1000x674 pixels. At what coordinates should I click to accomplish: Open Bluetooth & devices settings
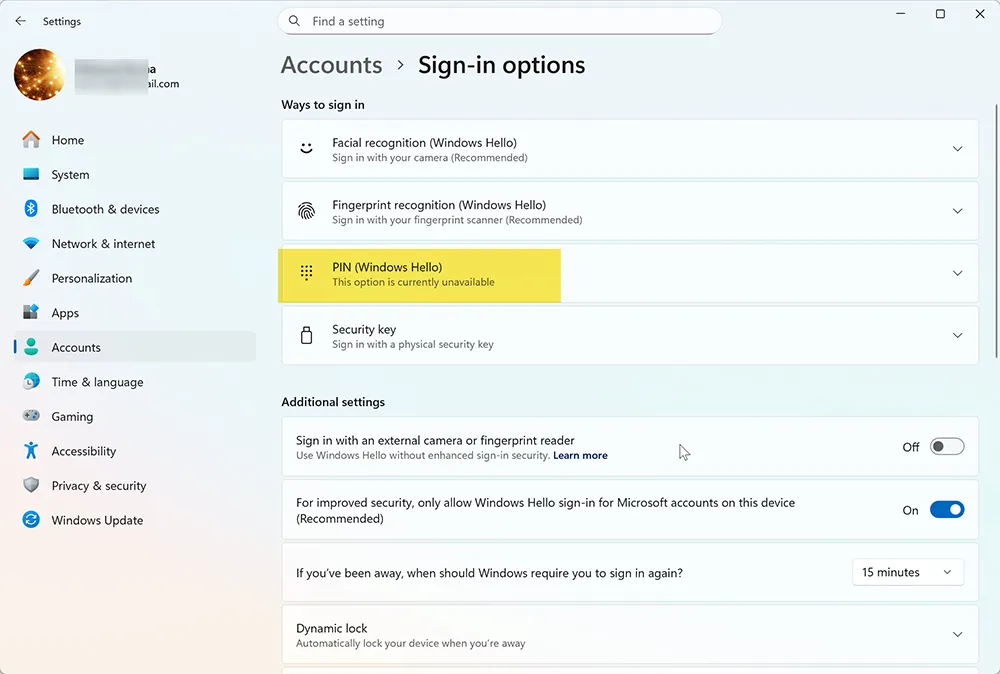[28, 209]
